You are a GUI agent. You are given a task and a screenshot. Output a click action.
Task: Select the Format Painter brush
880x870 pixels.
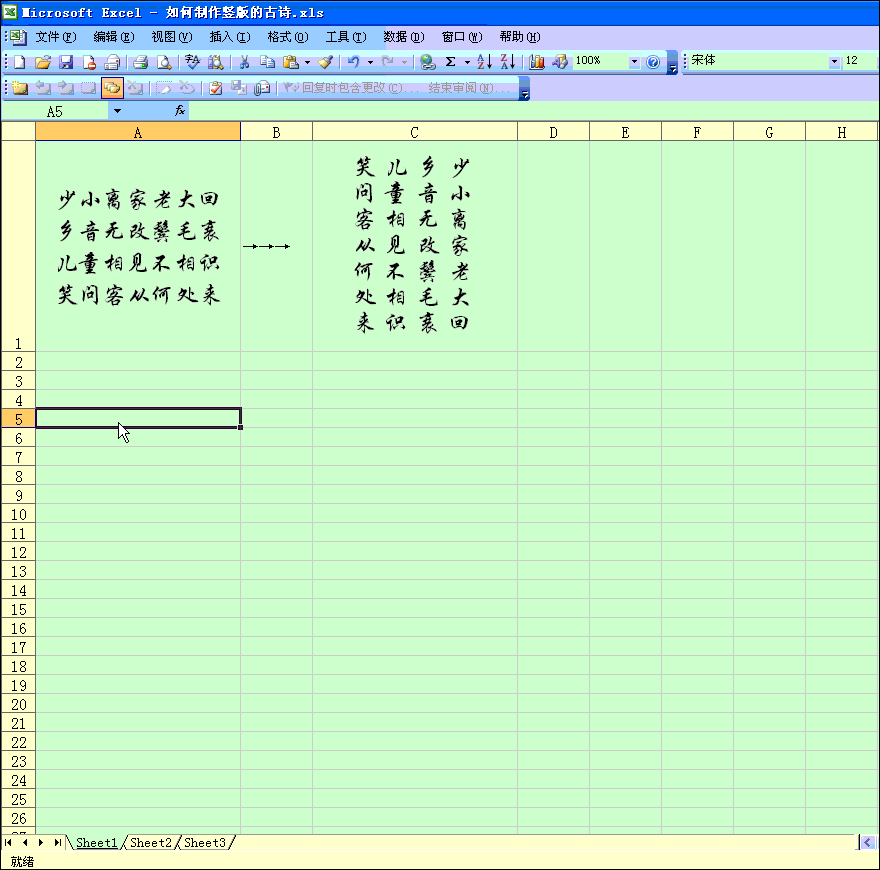click(x=325, y=62)
